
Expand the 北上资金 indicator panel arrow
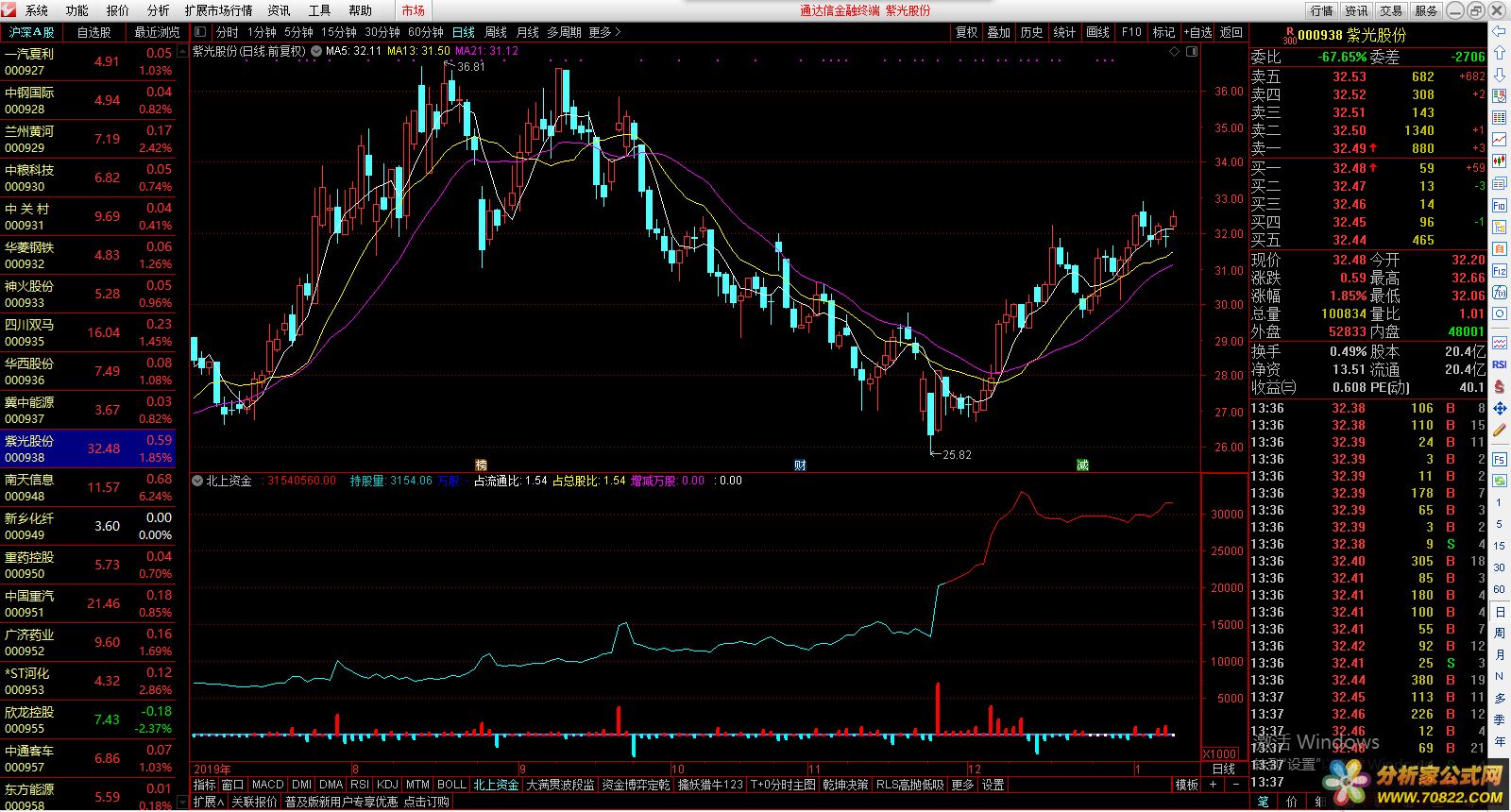(197, 481)
